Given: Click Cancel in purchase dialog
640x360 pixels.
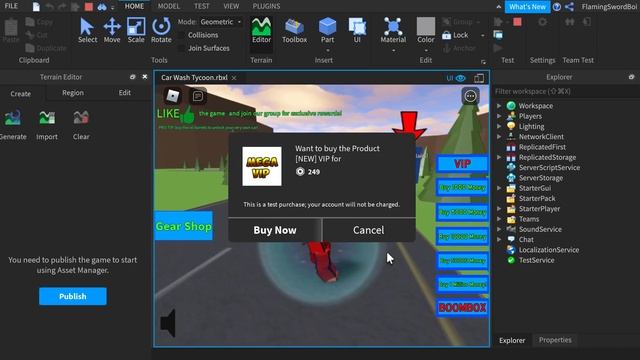Looking at the screenshot, I should point(369,230).
